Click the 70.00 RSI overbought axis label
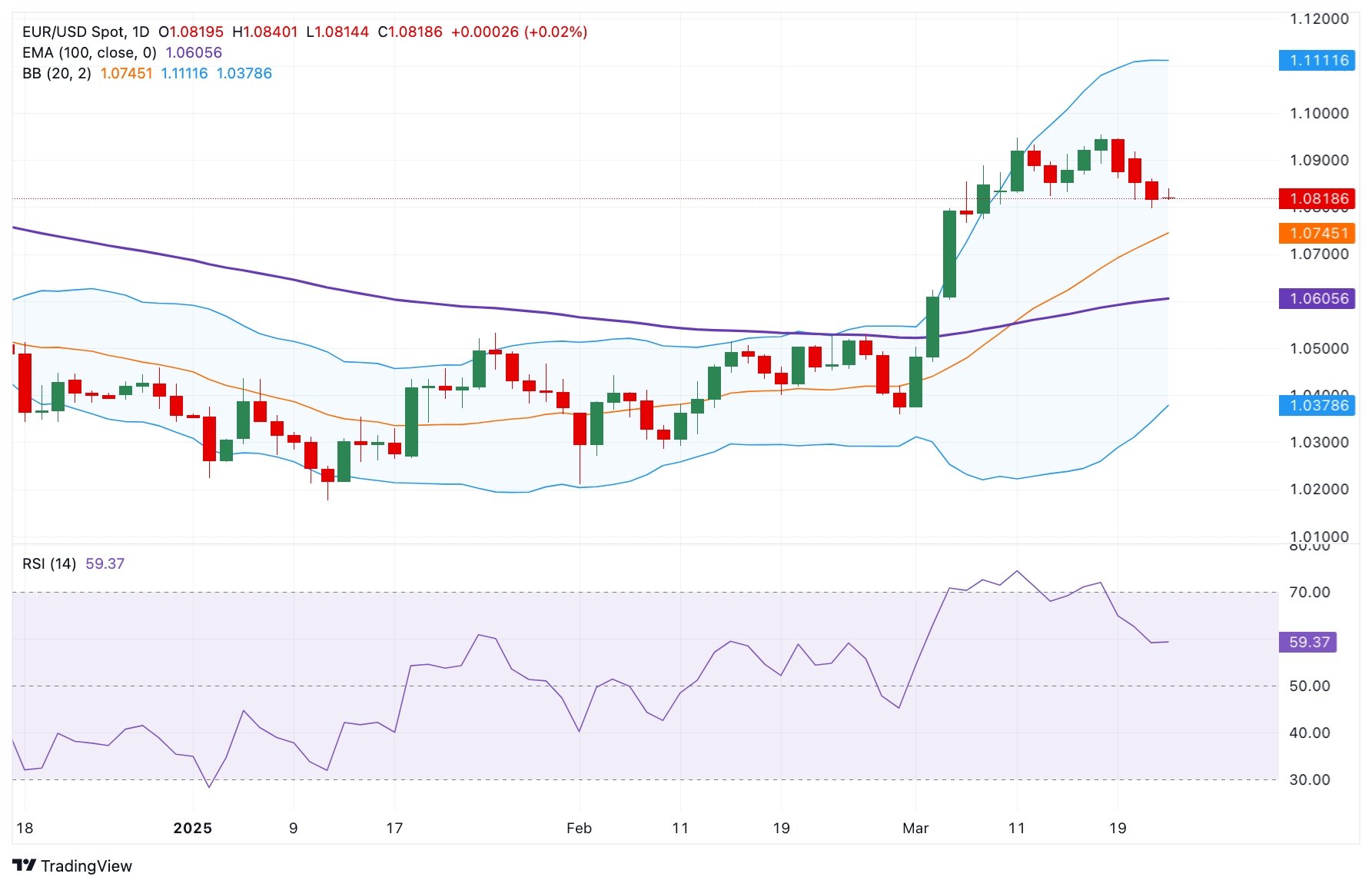The image size is (1372, 887). pyautogui.click(x=1309, y=592)
